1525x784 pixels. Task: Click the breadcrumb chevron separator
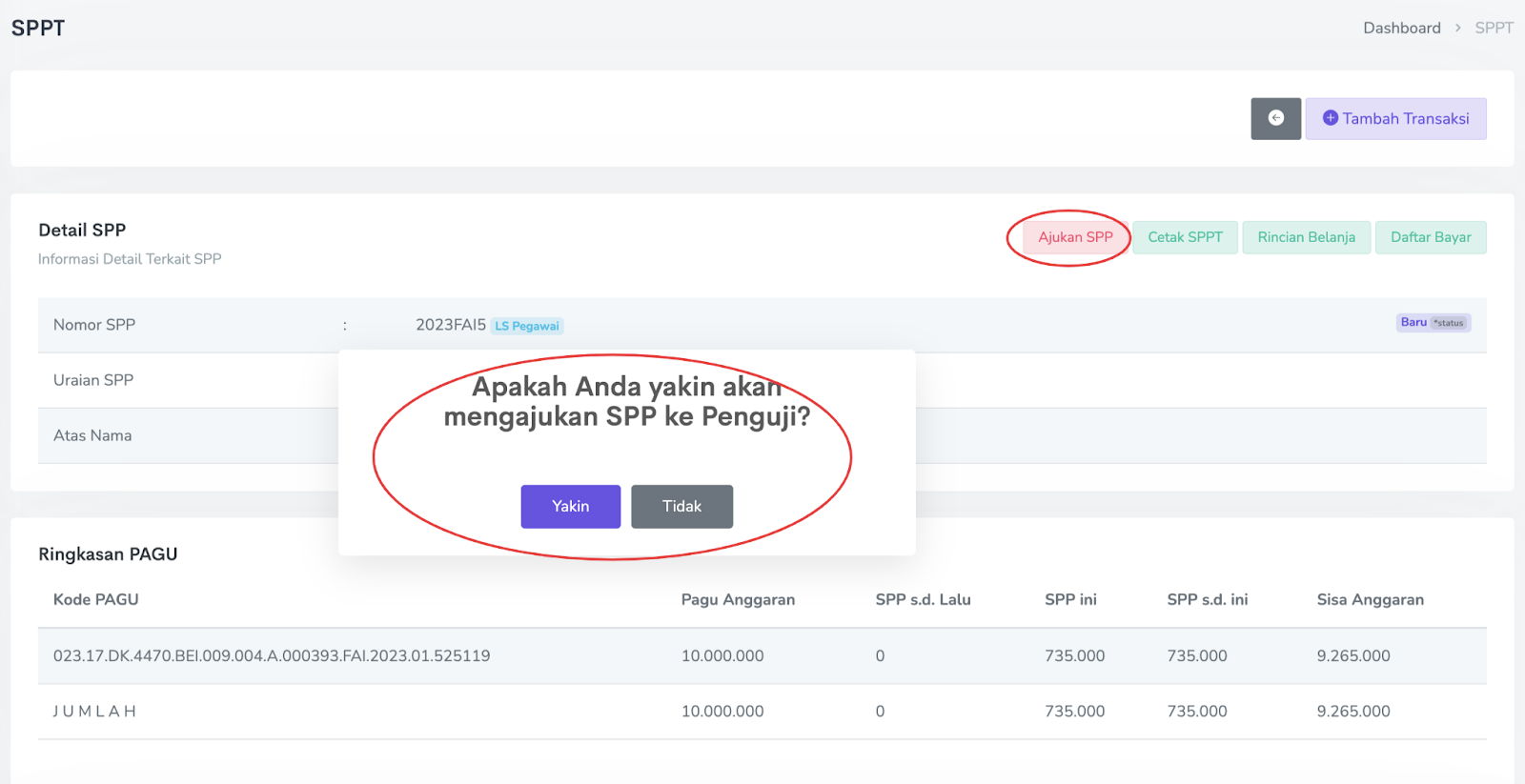coord(1457,28)
